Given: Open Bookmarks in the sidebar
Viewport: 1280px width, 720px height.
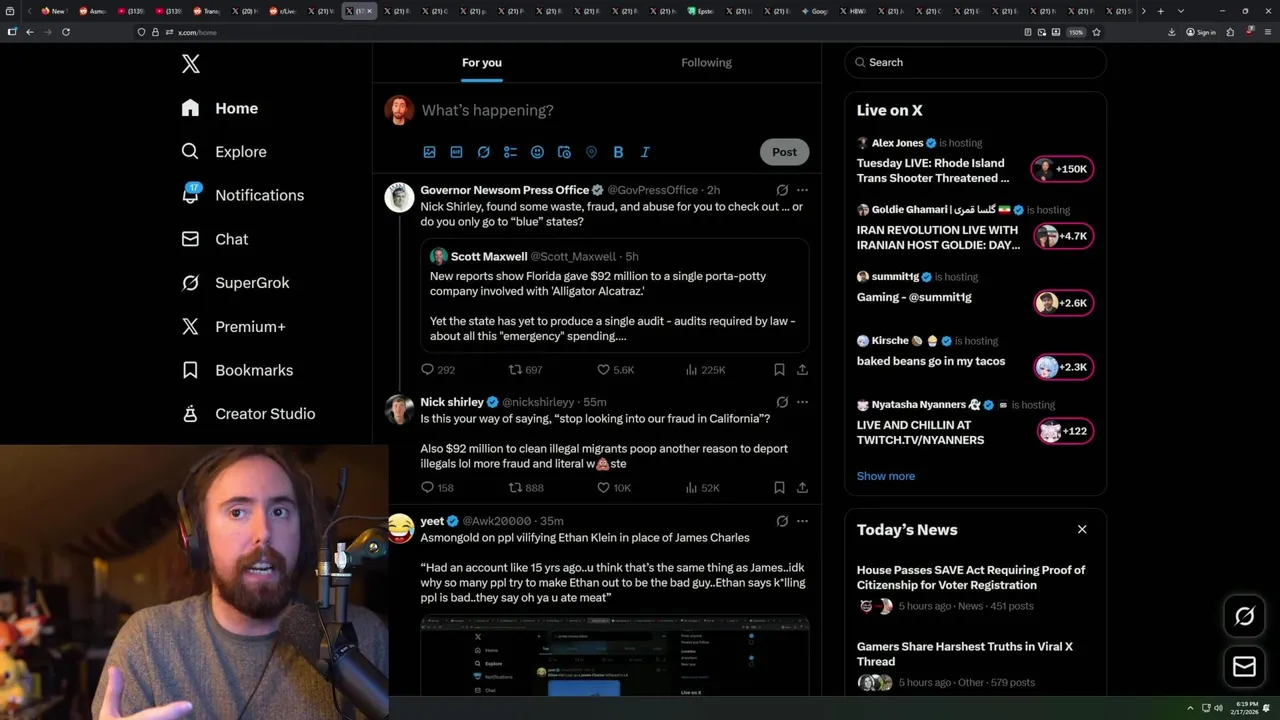Looking at the screenshot, I should tap(237, 370).
